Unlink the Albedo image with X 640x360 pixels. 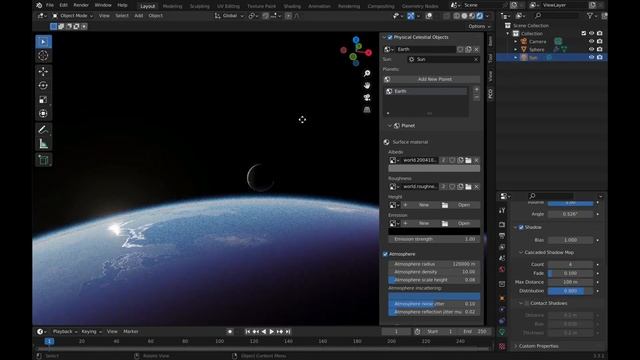(476, 160)
